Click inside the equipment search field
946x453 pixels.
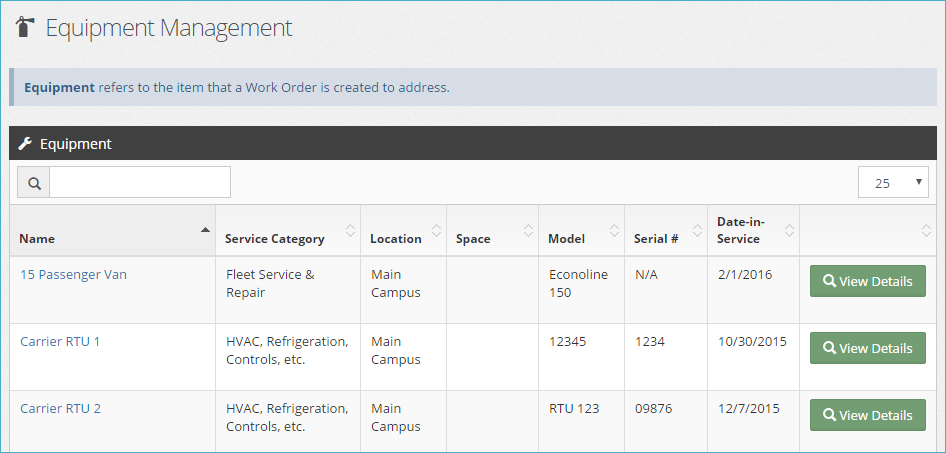pos(140,183)
